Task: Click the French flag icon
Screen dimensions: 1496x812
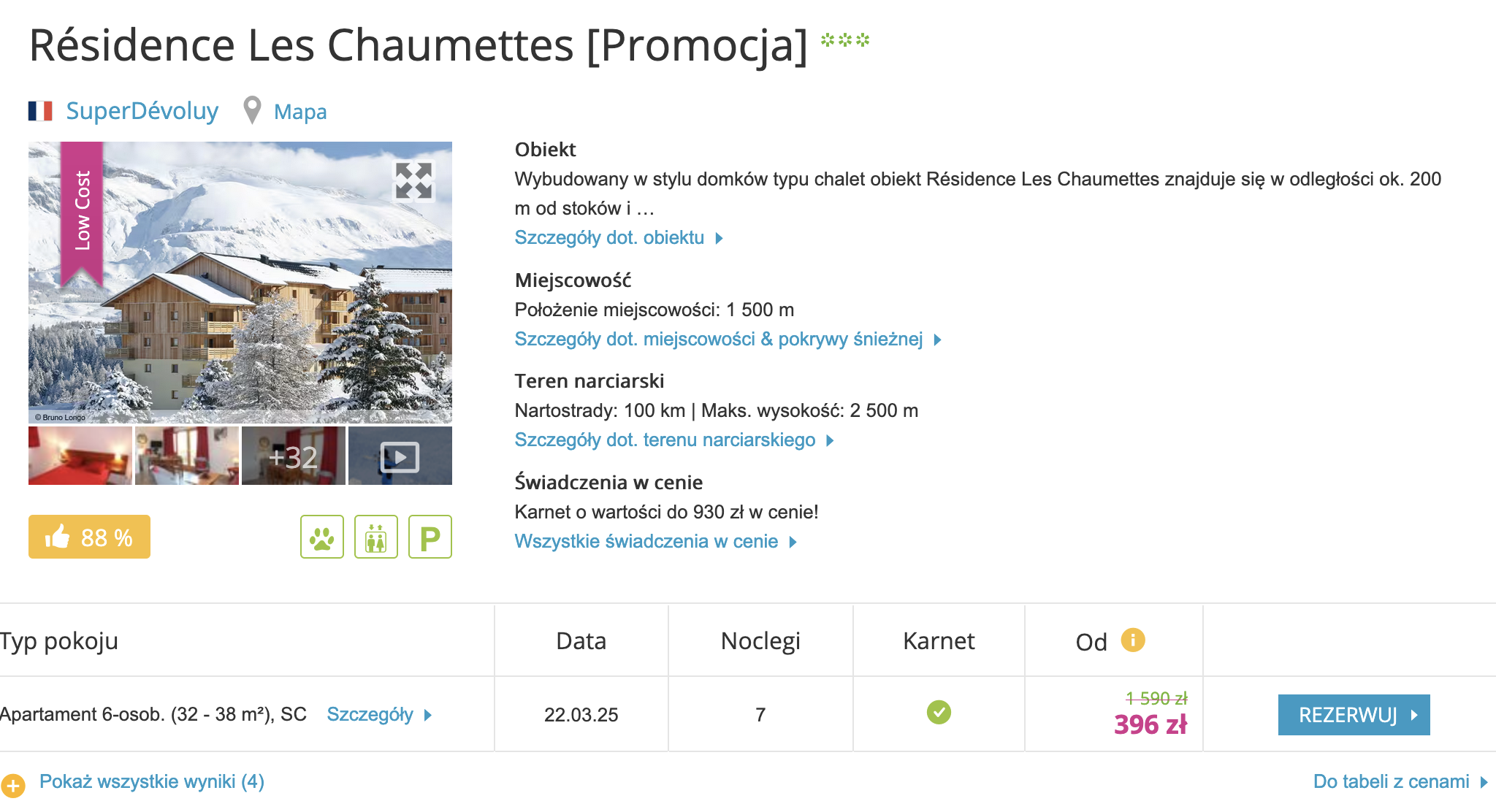Action: pyautogui.click(x=40, y=111)
